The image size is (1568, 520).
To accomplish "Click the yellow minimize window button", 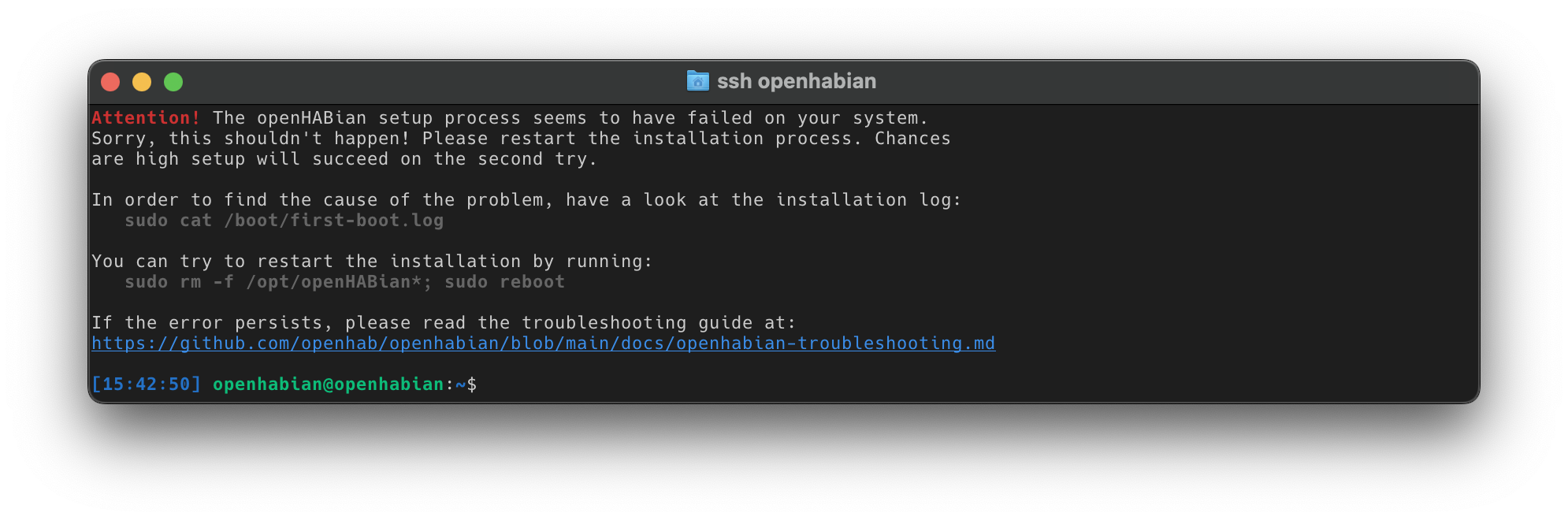I will (143, 80).
